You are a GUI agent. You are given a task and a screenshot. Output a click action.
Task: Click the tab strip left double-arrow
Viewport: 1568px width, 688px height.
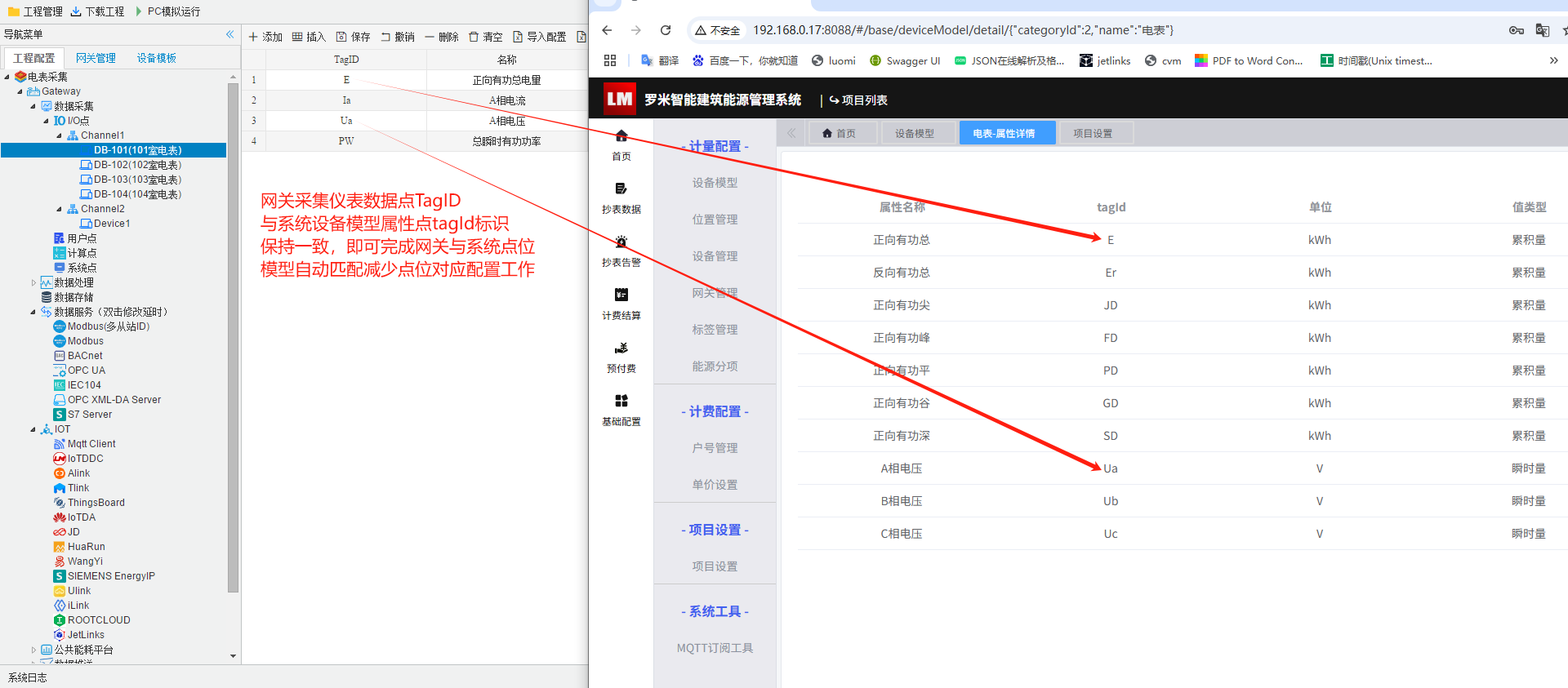coord(791,133)
